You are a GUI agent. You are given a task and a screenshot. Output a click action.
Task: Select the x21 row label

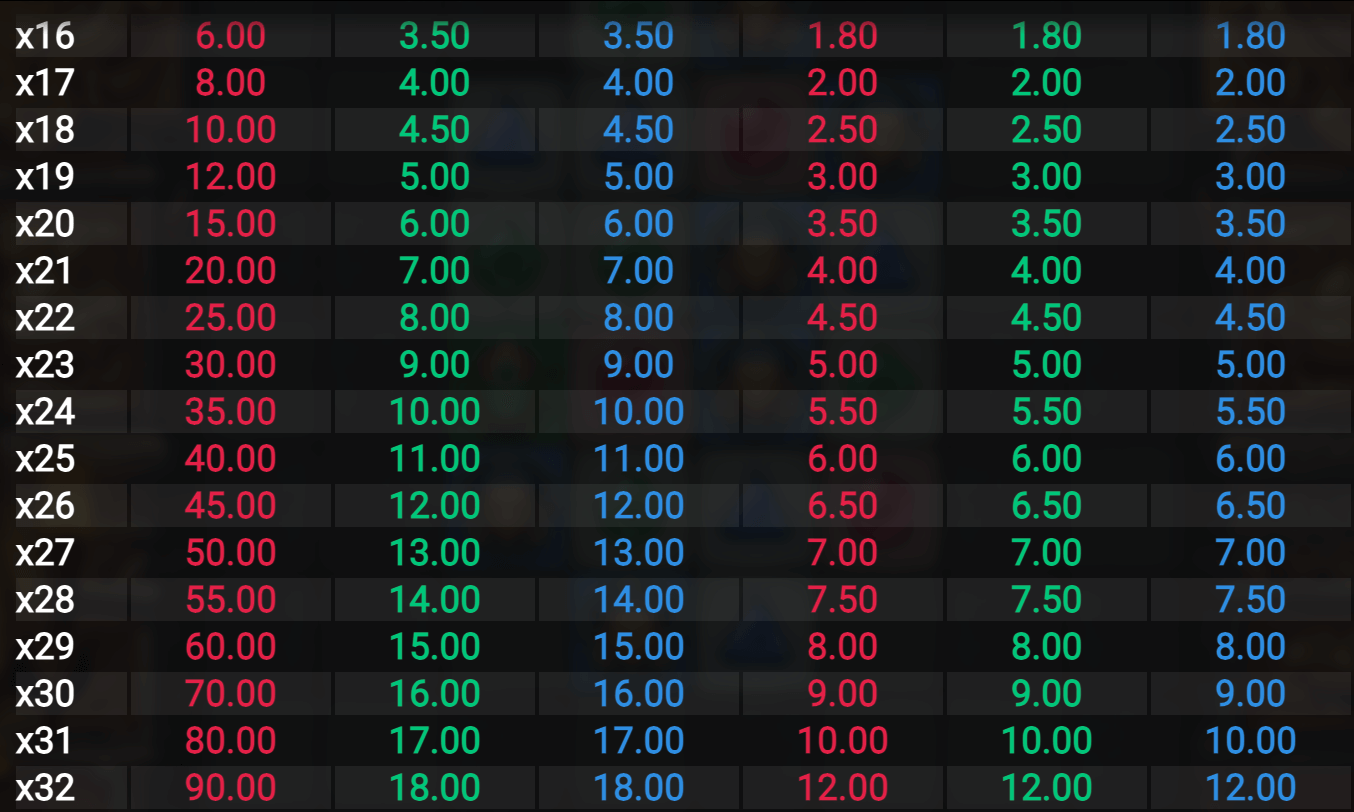(45, 271)
